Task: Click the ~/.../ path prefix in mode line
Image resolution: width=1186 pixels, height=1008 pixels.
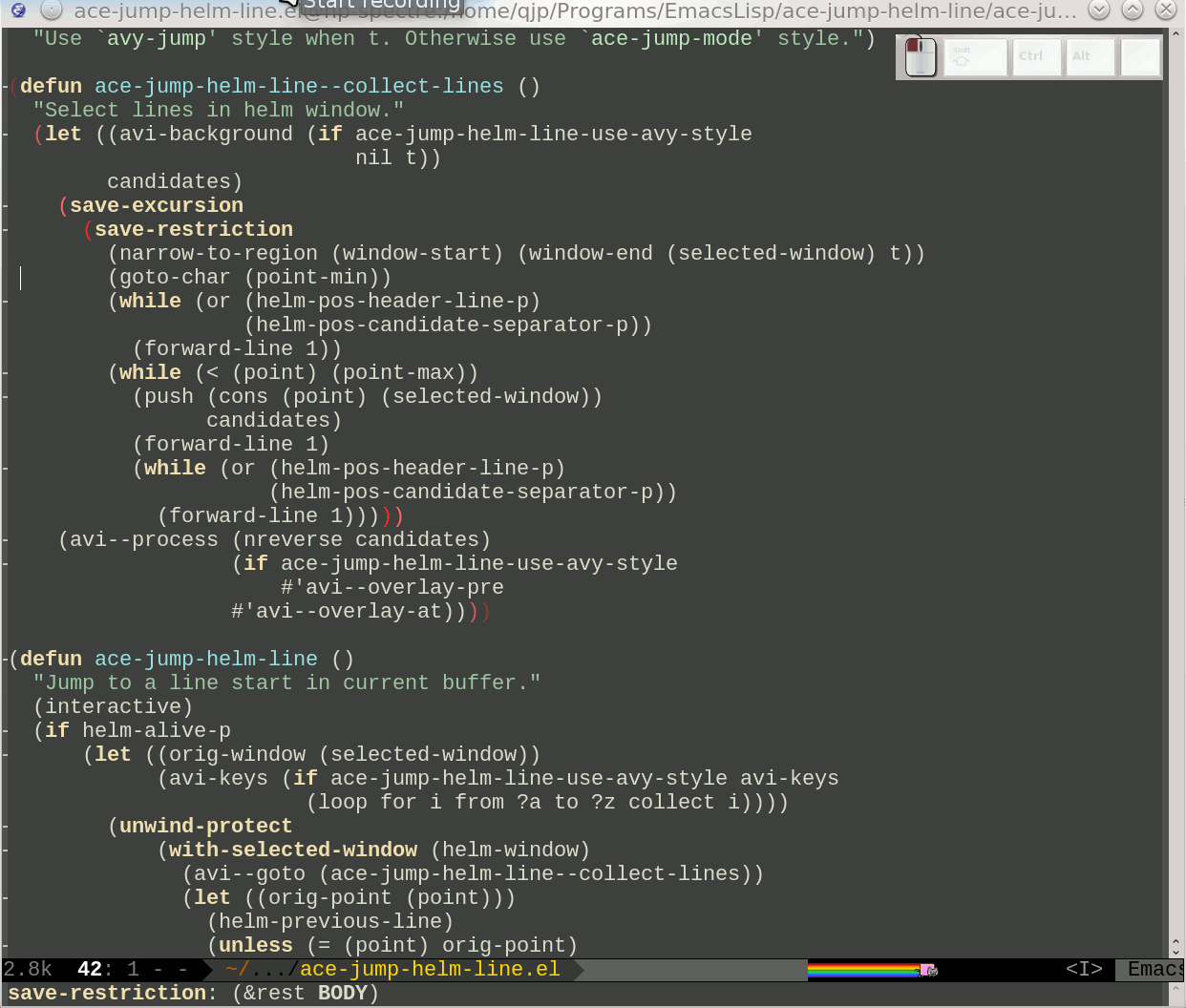Action: 263,970
